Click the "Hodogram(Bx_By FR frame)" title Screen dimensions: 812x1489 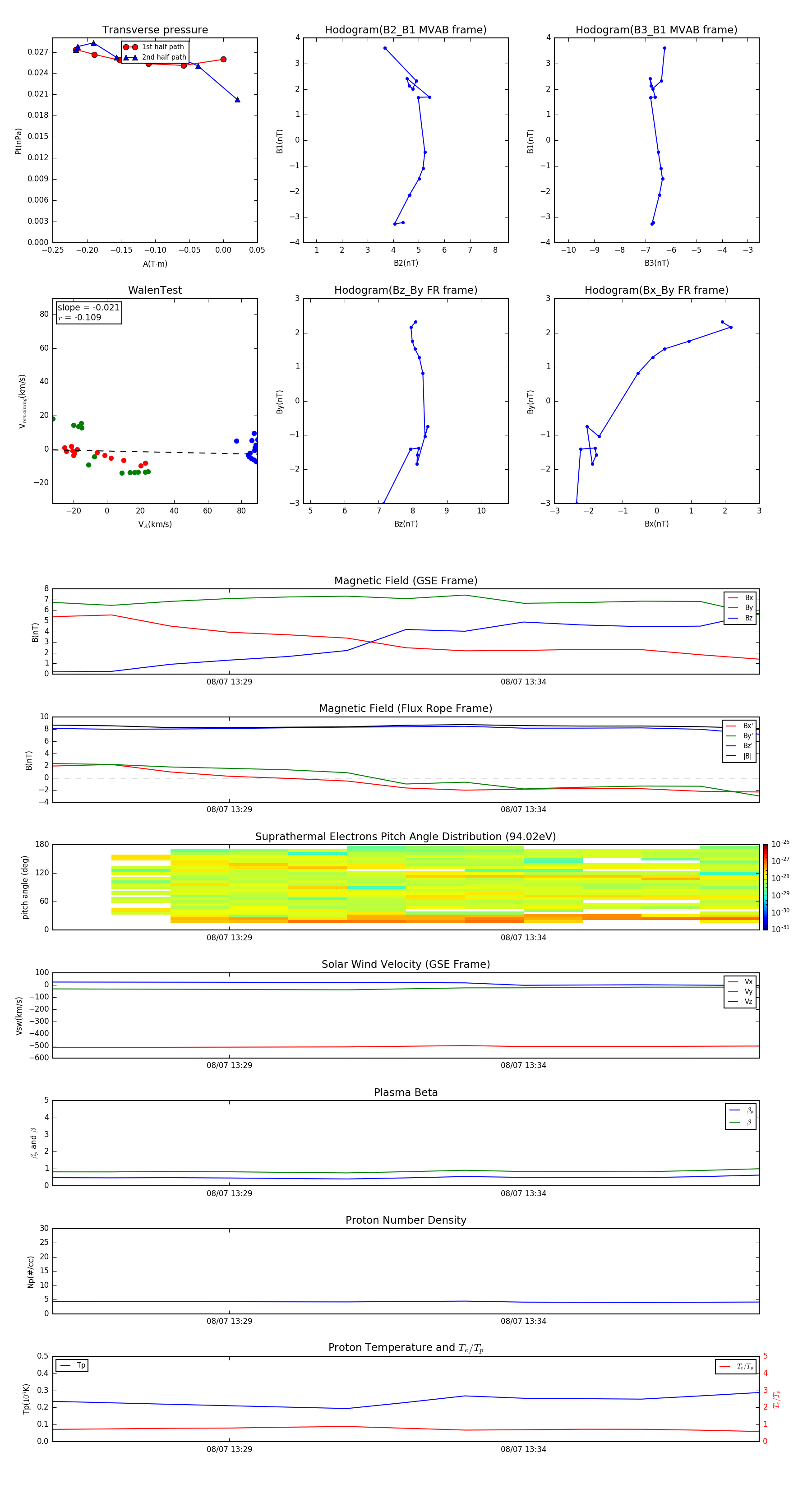click(x=656, y=290)
